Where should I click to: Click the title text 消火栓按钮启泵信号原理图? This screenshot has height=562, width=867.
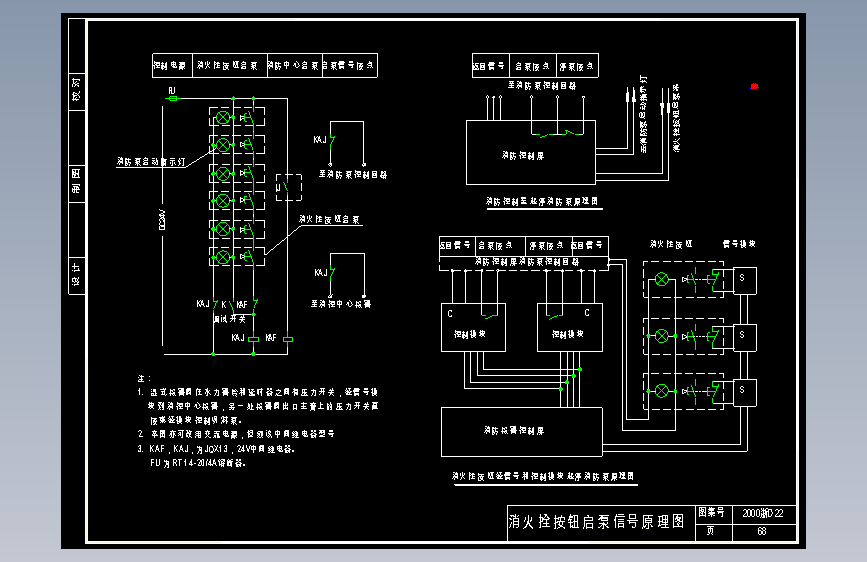click(597, 522)
